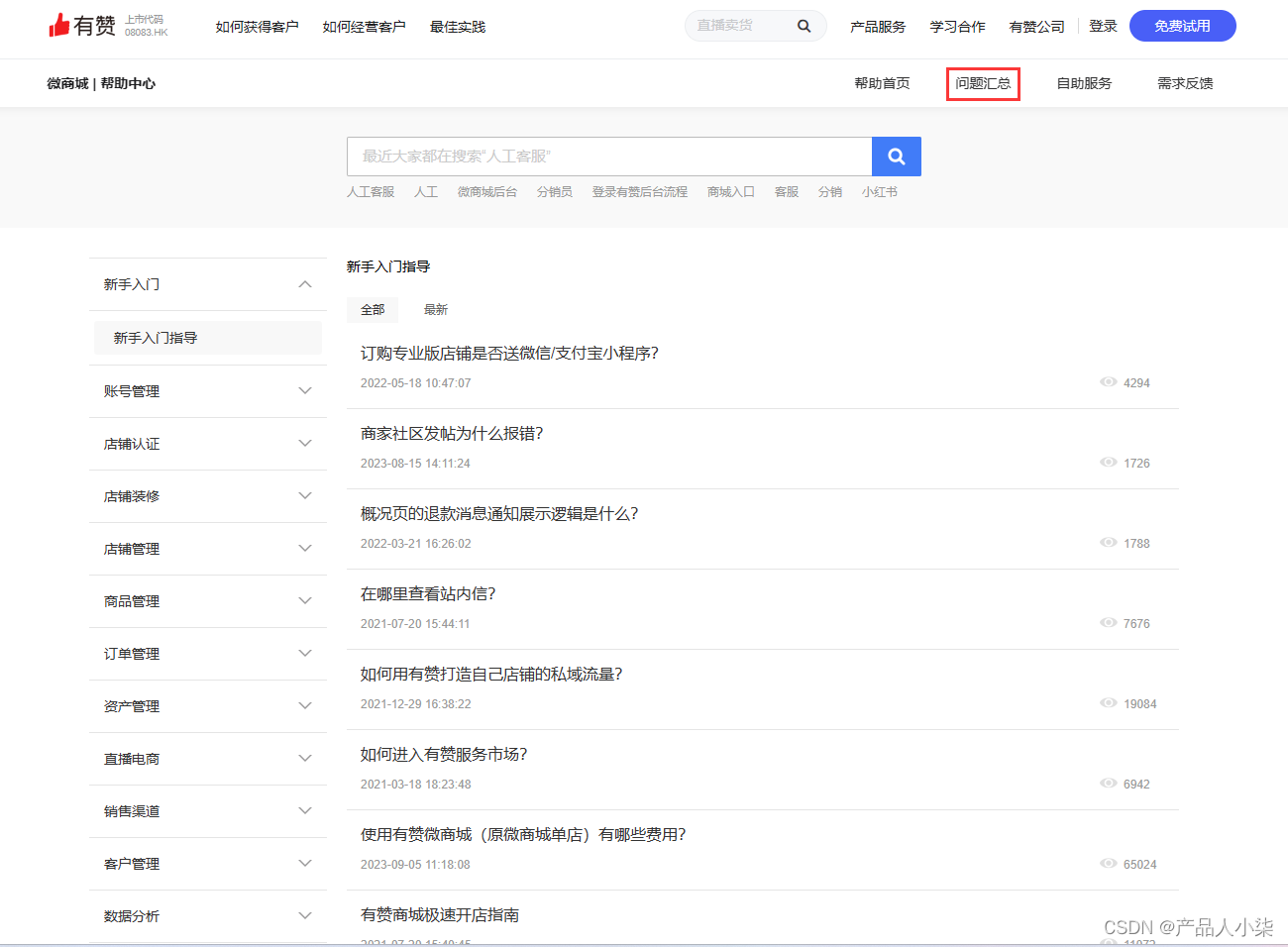Expand the 商品管理 category

coord(208,601)
